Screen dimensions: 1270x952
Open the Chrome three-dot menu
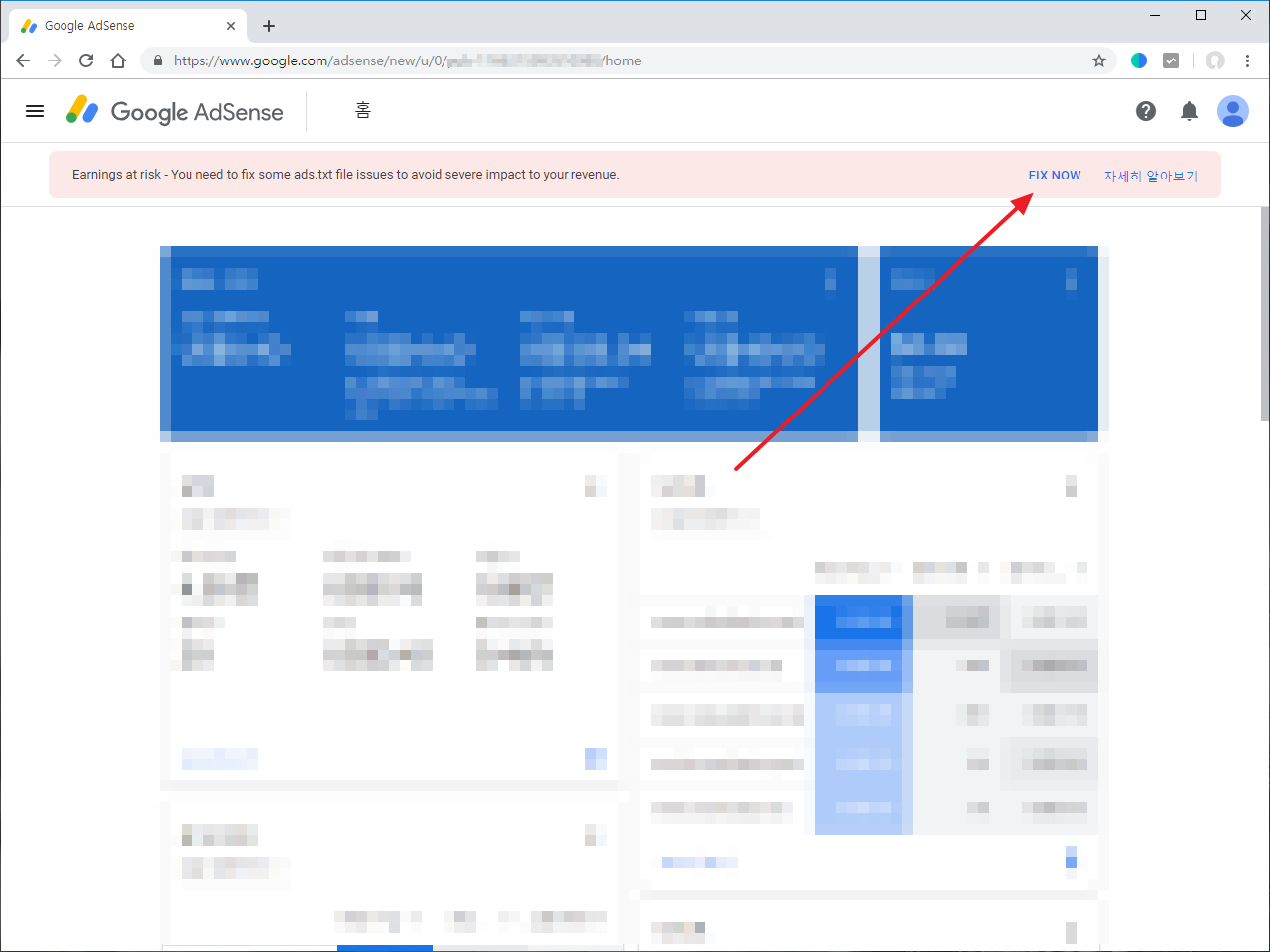point(1247,60)
